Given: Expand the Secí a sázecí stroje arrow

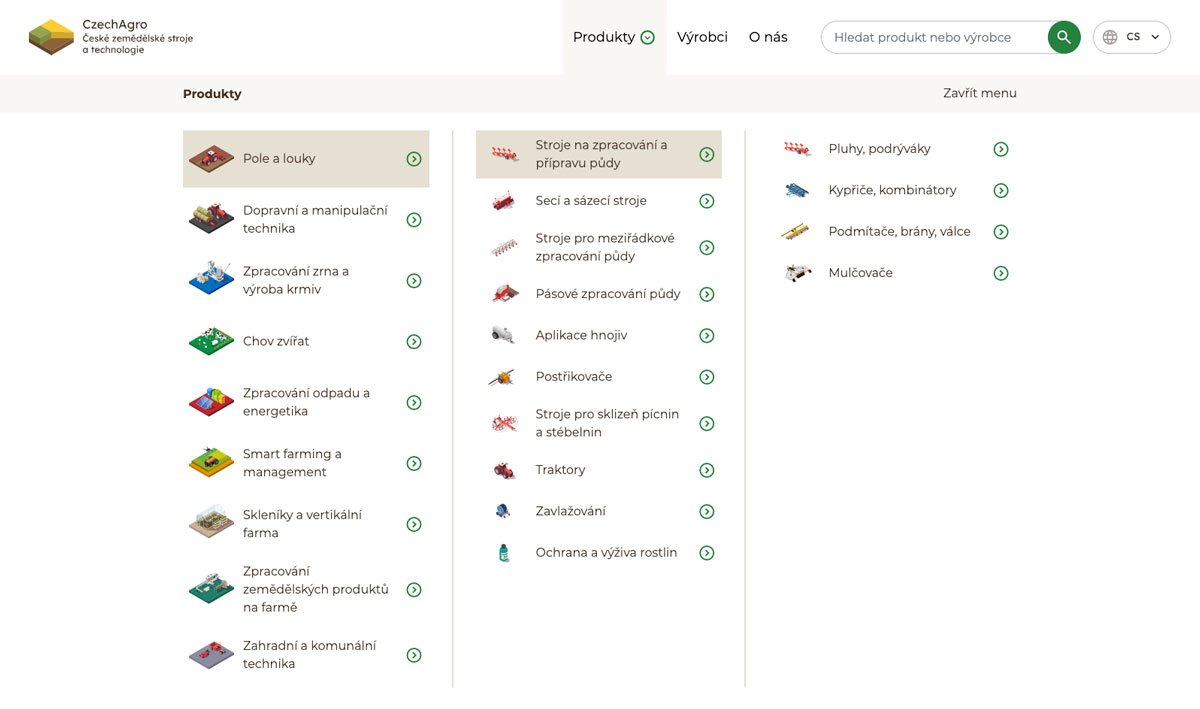Looking at the screenshot, I should (x=707, y=201).
